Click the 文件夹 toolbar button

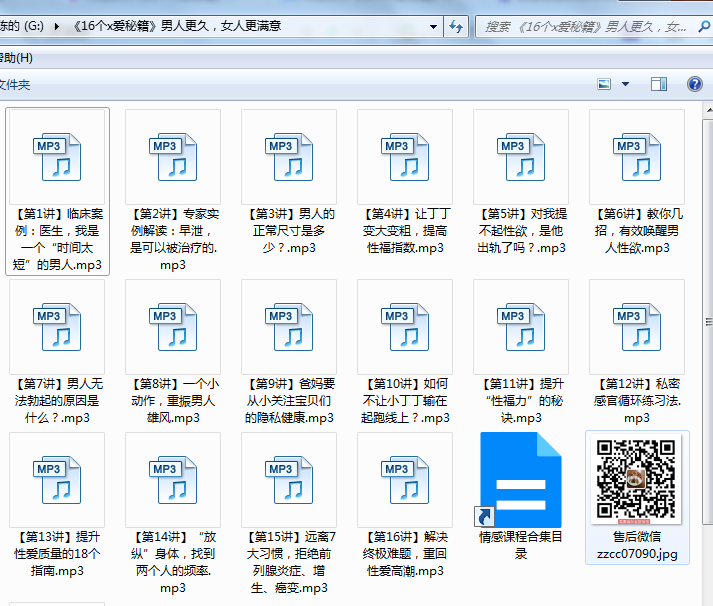[15, 85]
